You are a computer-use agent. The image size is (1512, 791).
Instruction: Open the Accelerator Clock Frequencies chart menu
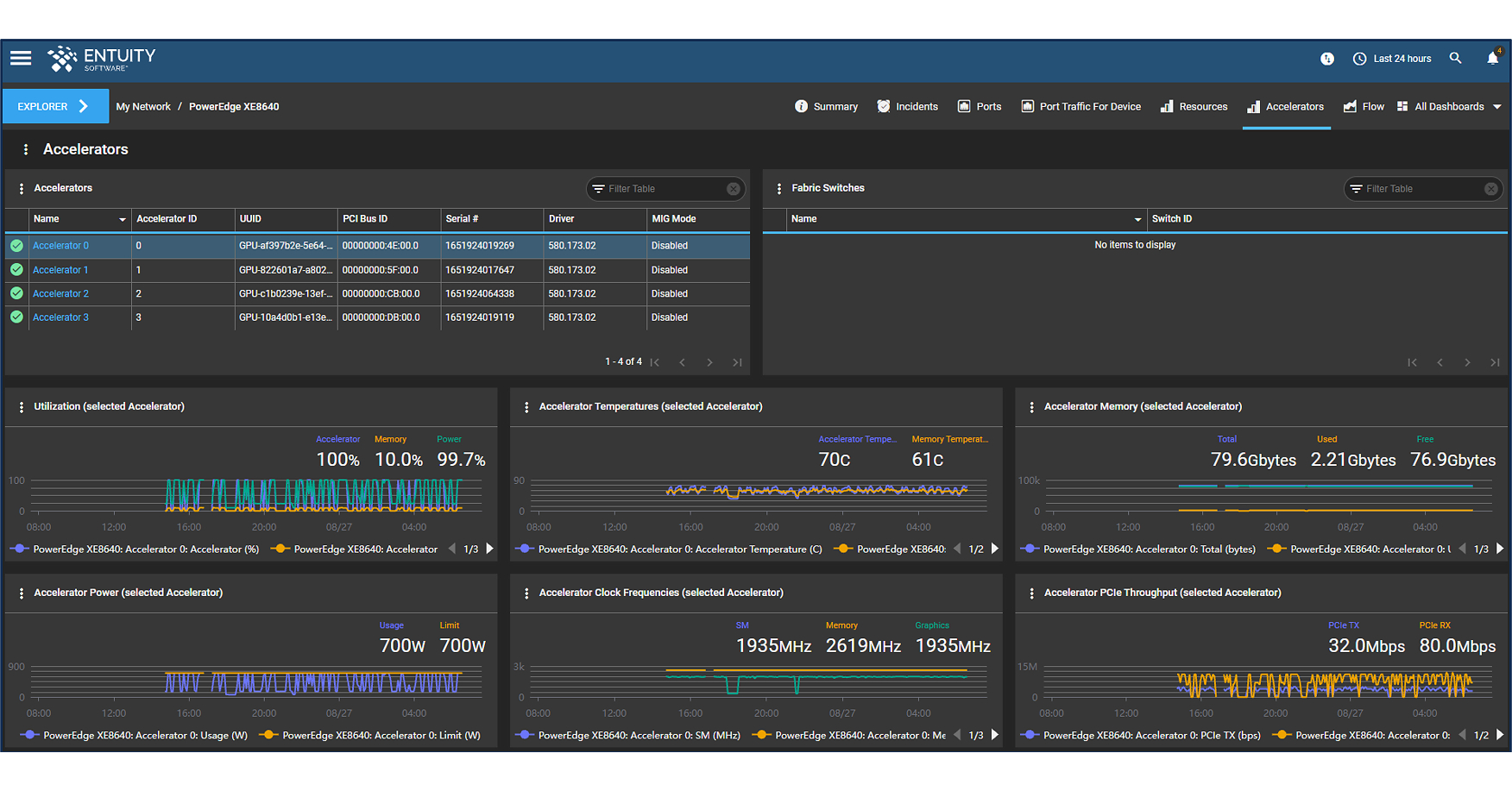click(x=526, y=593)
